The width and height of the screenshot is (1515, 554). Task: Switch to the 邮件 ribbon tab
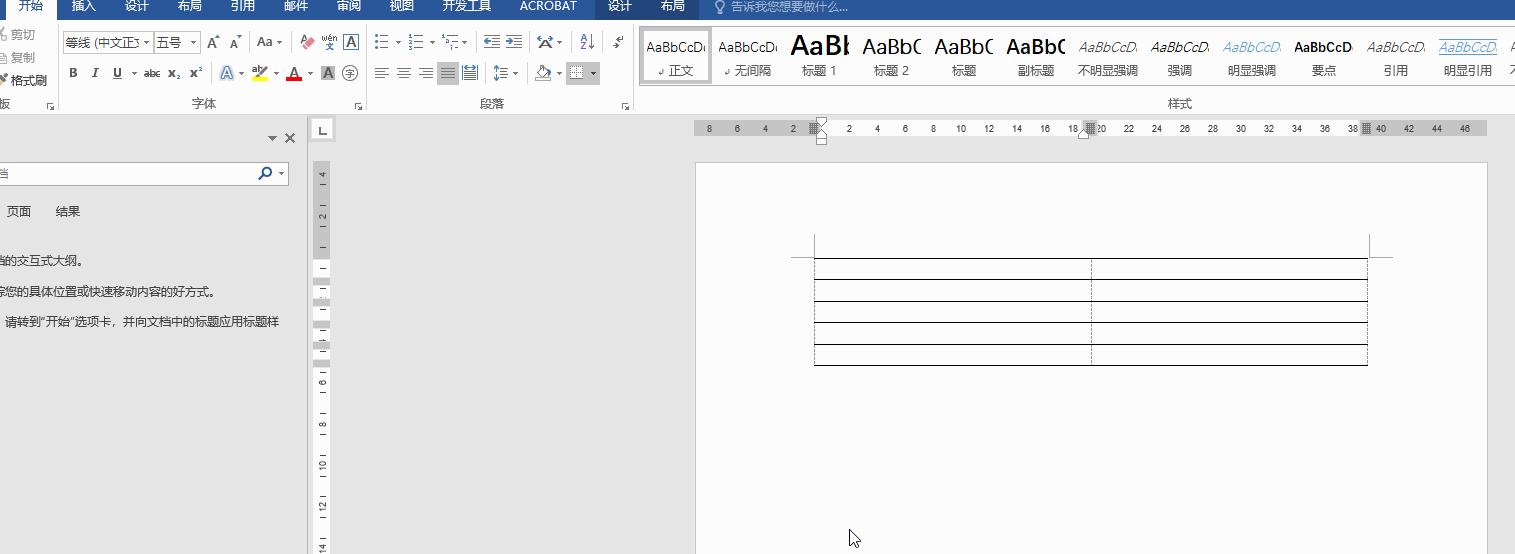[296, 6]
